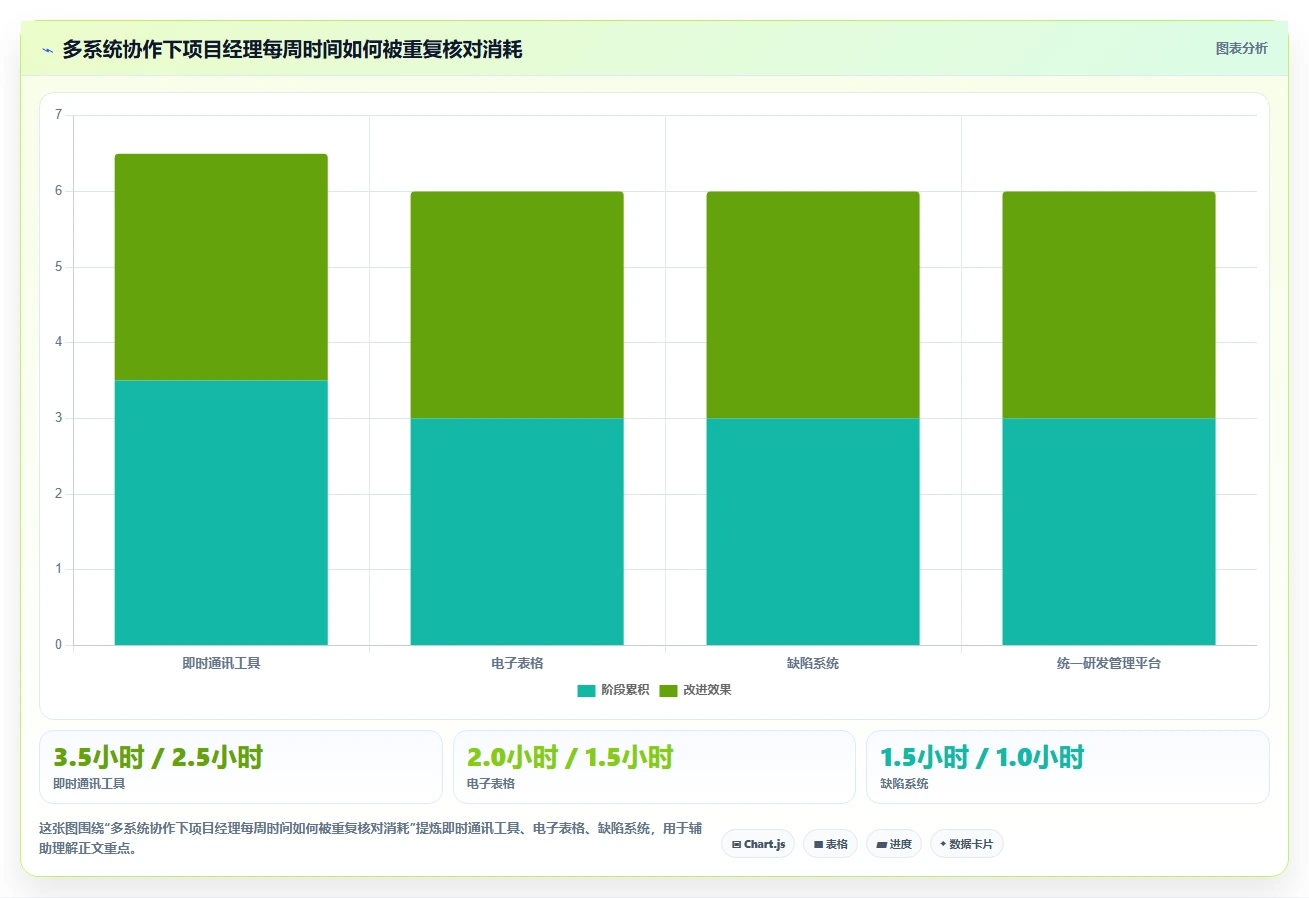Click the 统一研发管理平台 x-axis label
Screen dimensions: 1309x898
(x=1109, y=663)
